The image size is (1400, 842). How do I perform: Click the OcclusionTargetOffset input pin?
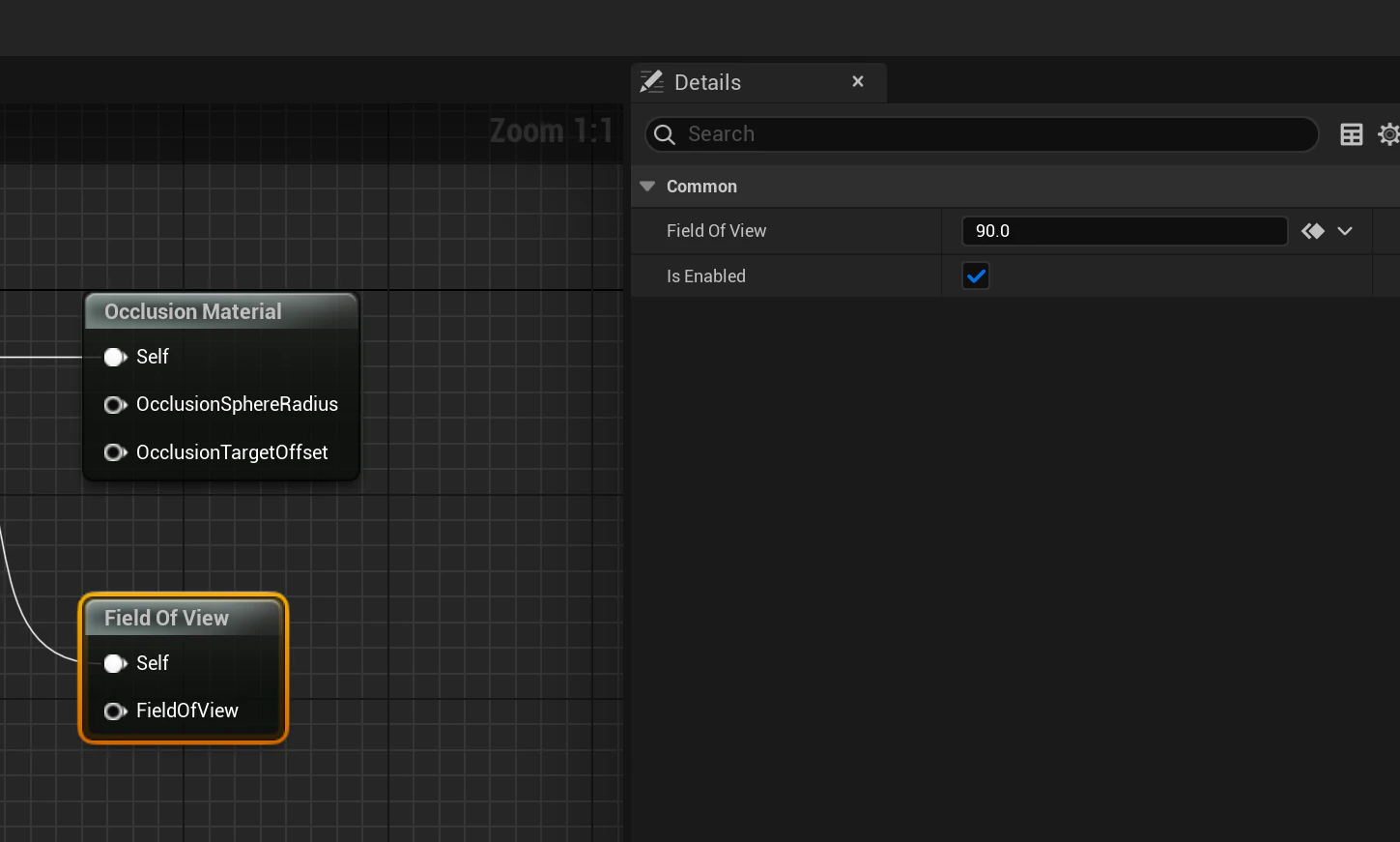115,452
